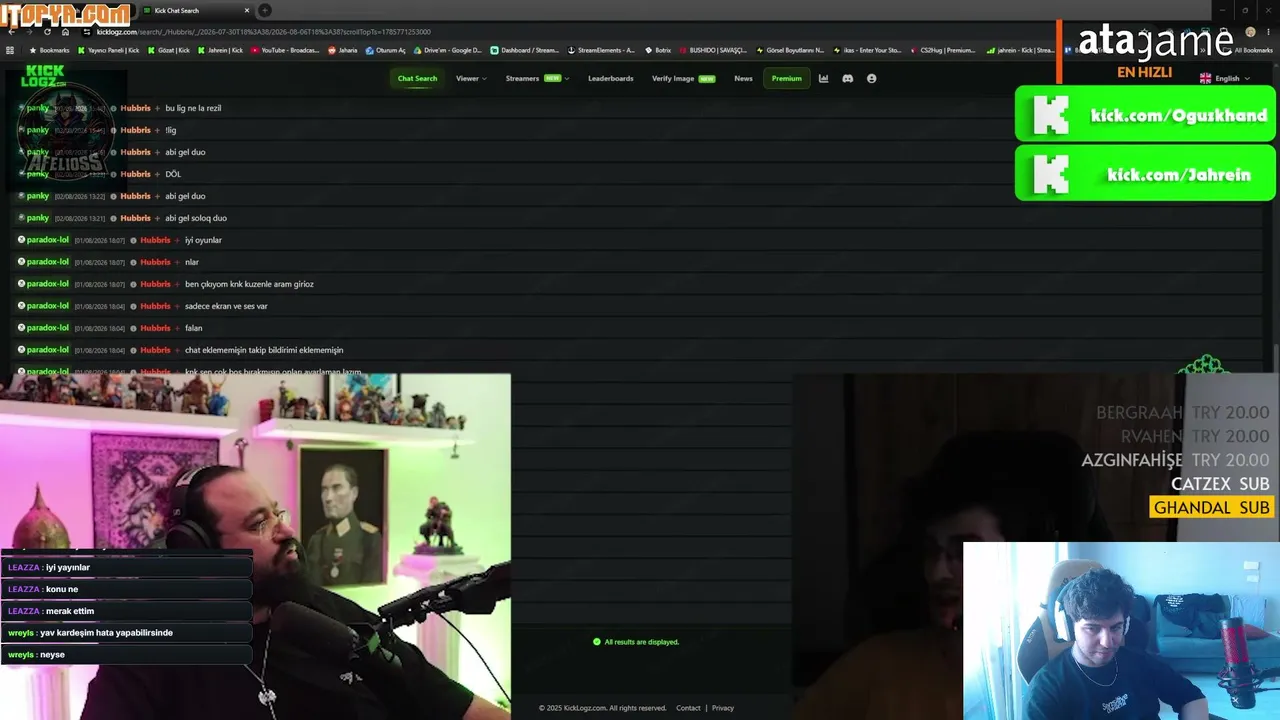
Task: Click the browser address bar URL
Action: (264, 32)
